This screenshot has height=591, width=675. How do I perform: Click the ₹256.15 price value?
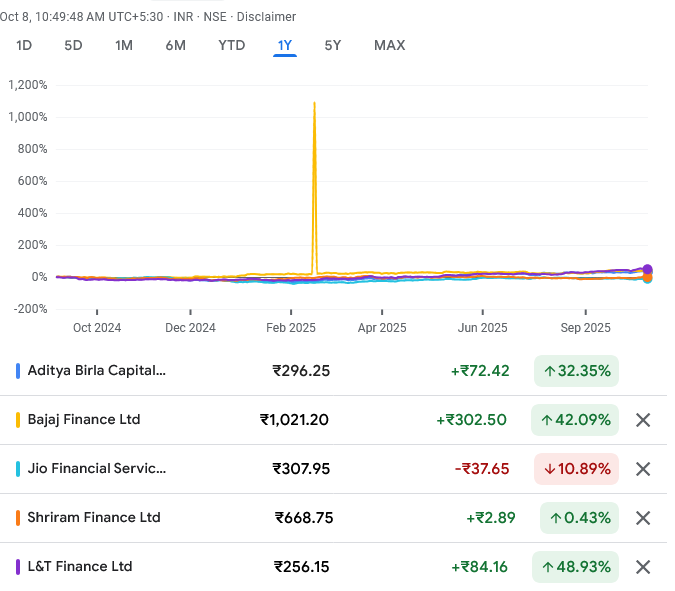coord(302,567)
